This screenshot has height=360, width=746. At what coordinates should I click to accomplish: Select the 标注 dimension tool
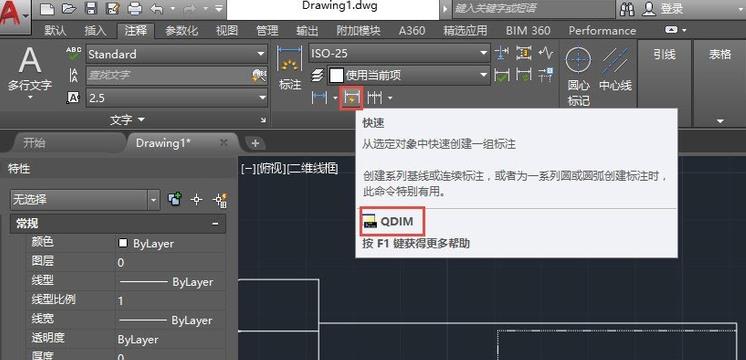tap(290, 68)
